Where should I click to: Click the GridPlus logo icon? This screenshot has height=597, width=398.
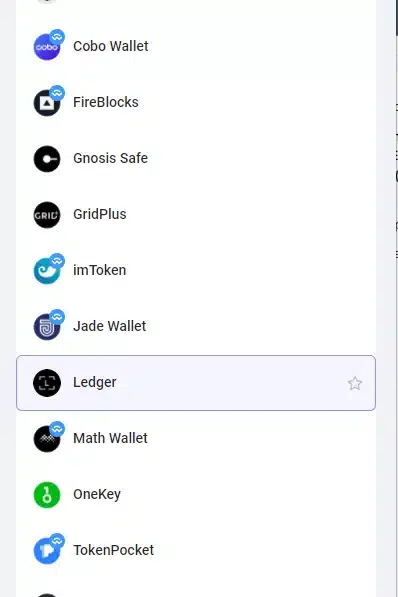pos(47,215)
